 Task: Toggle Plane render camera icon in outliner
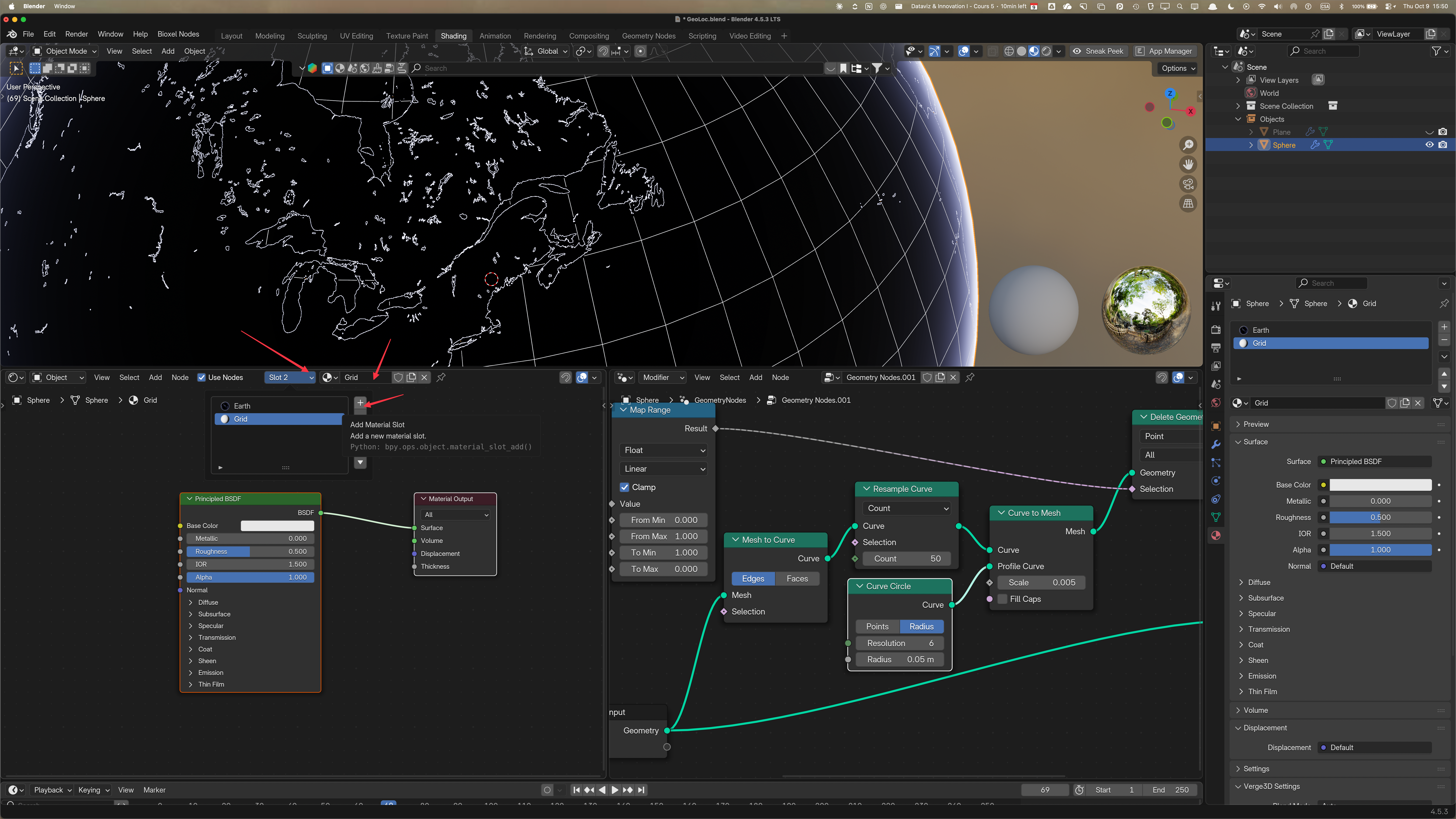coord(1443,132)
